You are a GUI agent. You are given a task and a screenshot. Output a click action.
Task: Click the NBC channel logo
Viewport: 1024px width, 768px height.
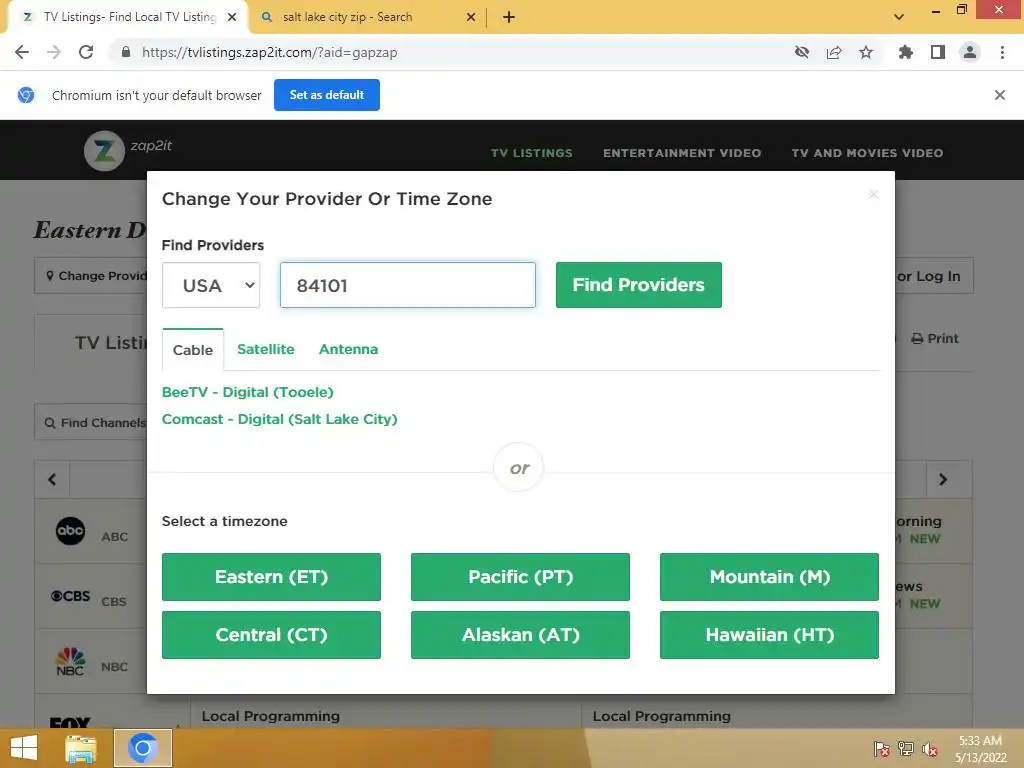(x=71, y=661)
